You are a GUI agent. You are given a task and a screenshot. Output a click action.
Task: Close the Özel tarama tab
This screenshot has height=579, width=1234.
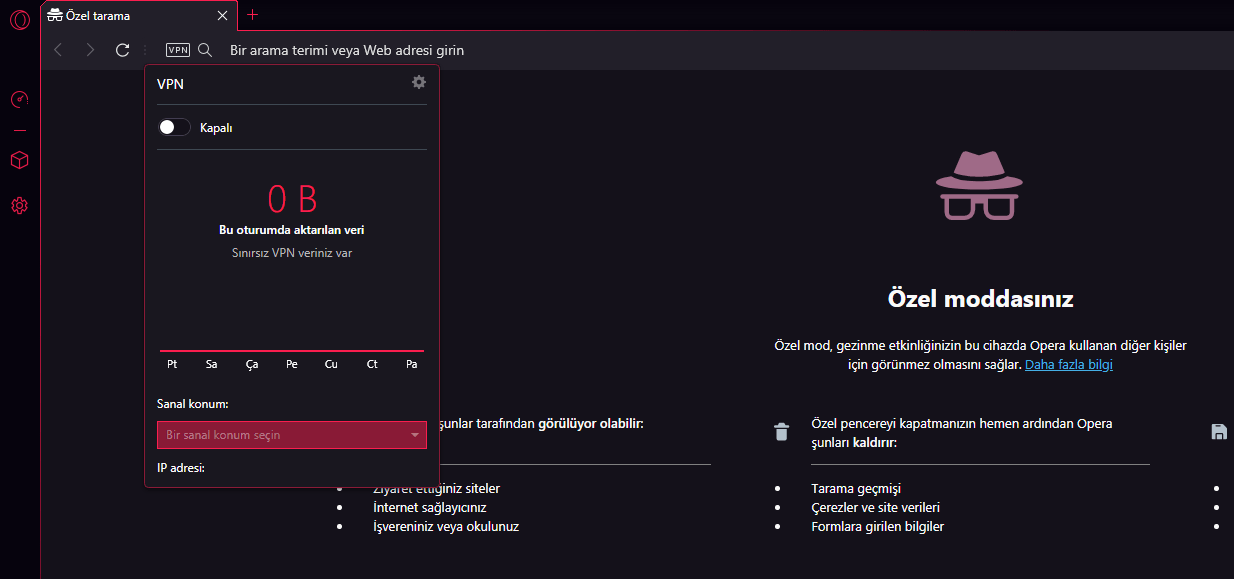(222, 16)
